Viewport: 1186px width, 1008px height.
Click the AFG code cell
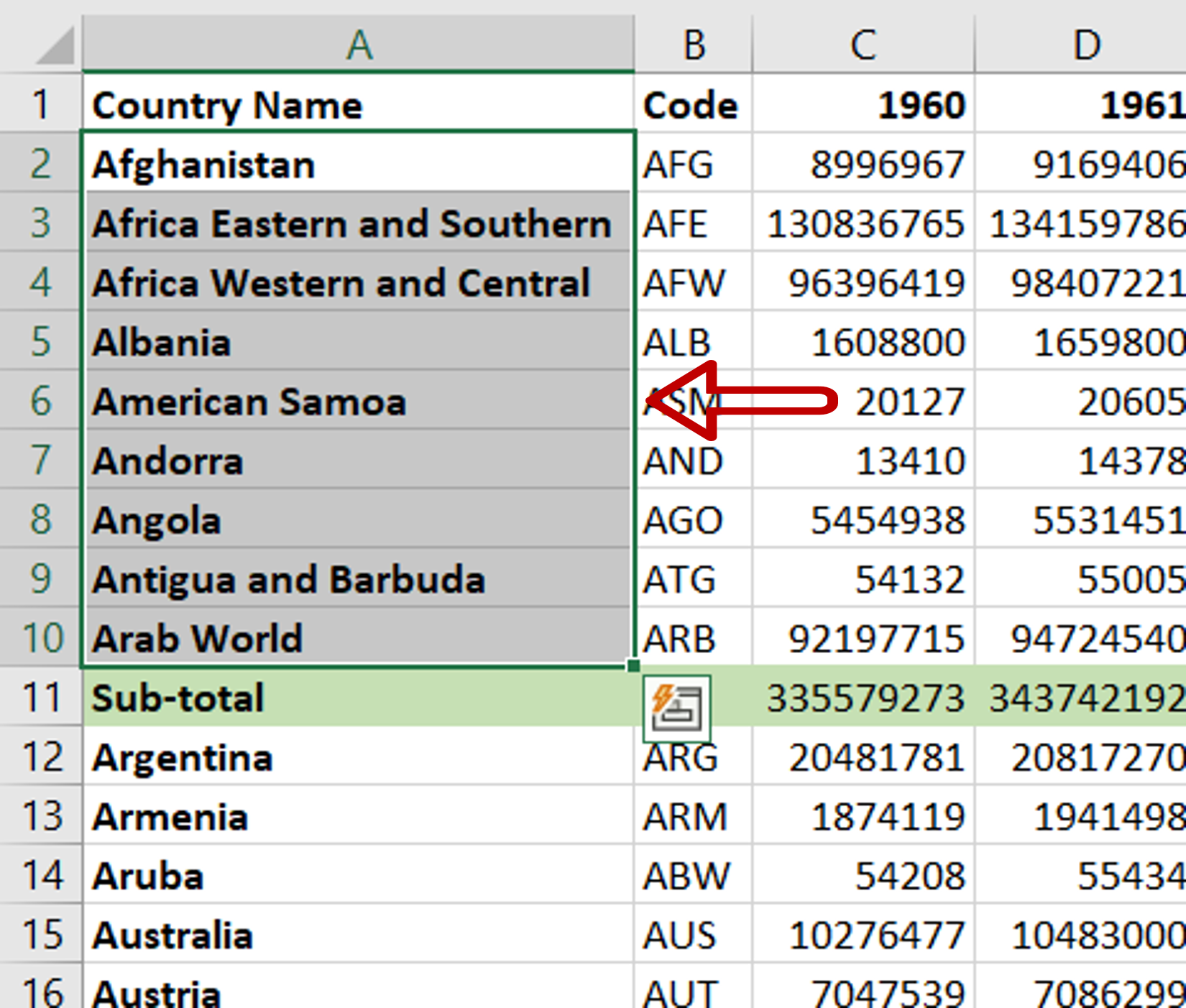tap(692, 164)
